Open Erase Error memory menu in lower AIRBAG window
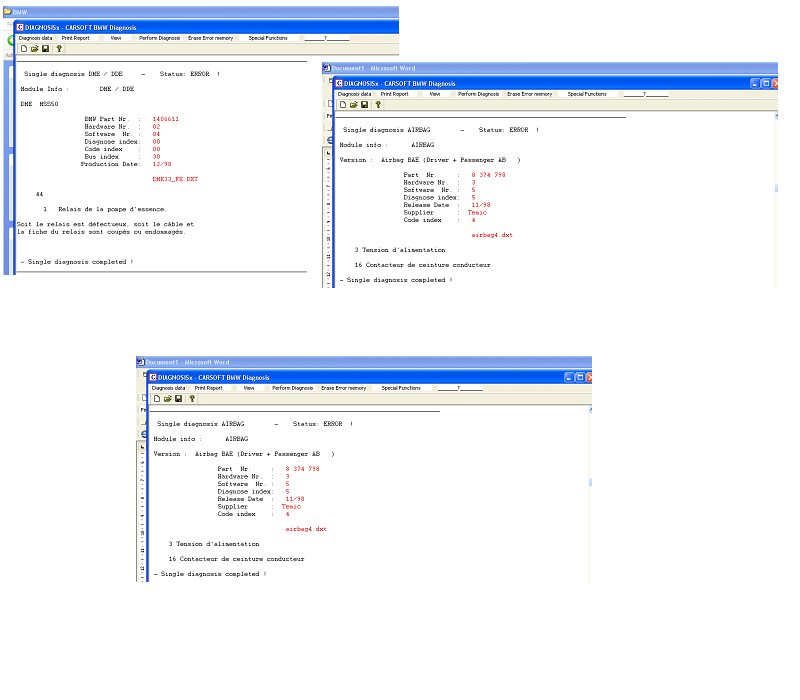800x700 pixels. point(344,388)
